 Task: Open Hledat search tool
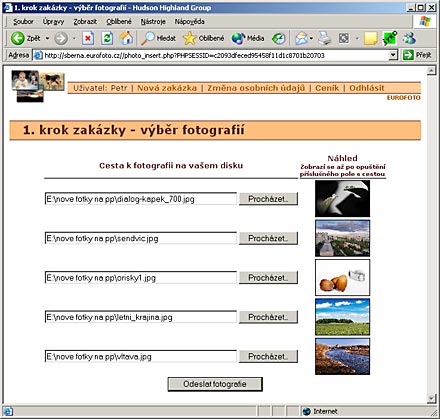click(x=158, y=38)
